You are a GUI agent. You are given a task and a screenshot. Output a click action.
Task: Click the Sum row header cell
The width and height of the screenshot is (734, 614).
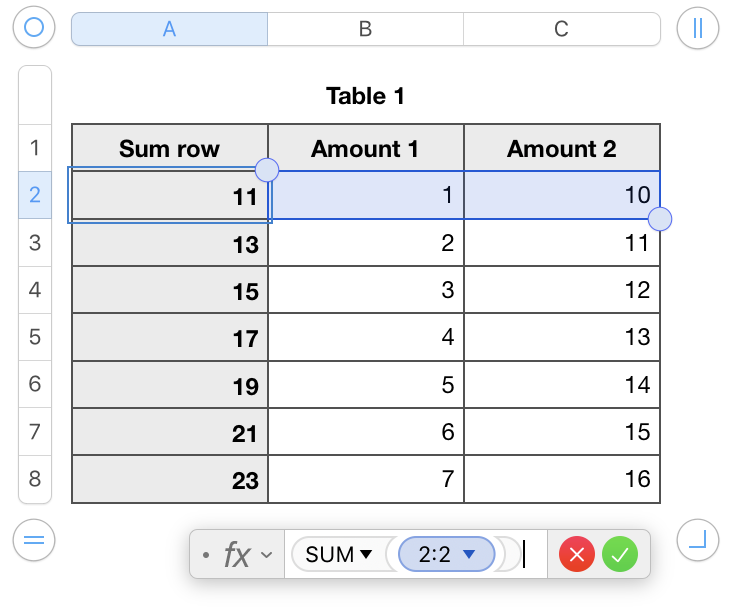(169, 149)
